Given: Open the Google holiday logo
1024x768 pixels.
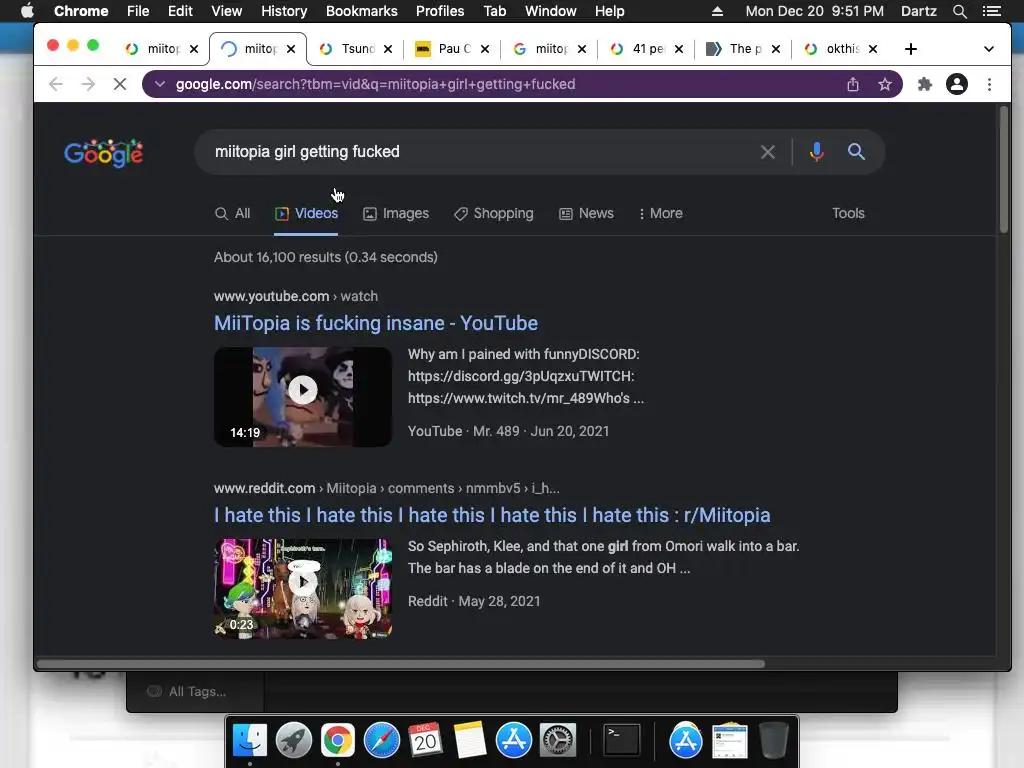Looking at the screenshot, I should (x=104, y=153).
